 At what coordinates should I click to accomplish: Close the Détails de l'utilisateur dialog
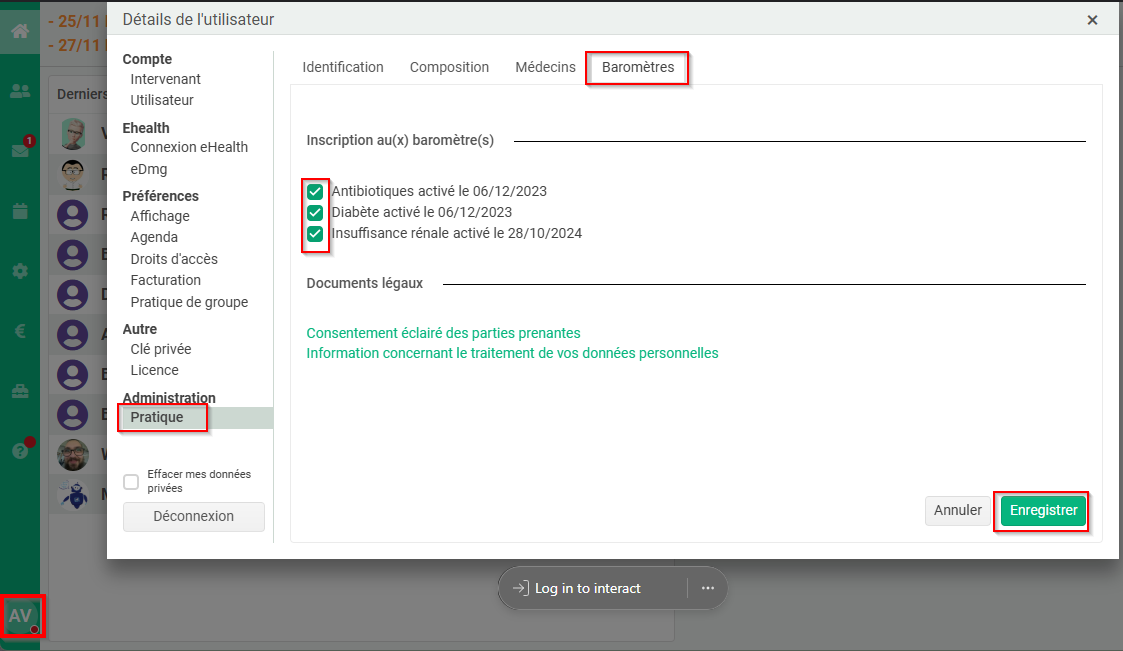[1092, 20]
